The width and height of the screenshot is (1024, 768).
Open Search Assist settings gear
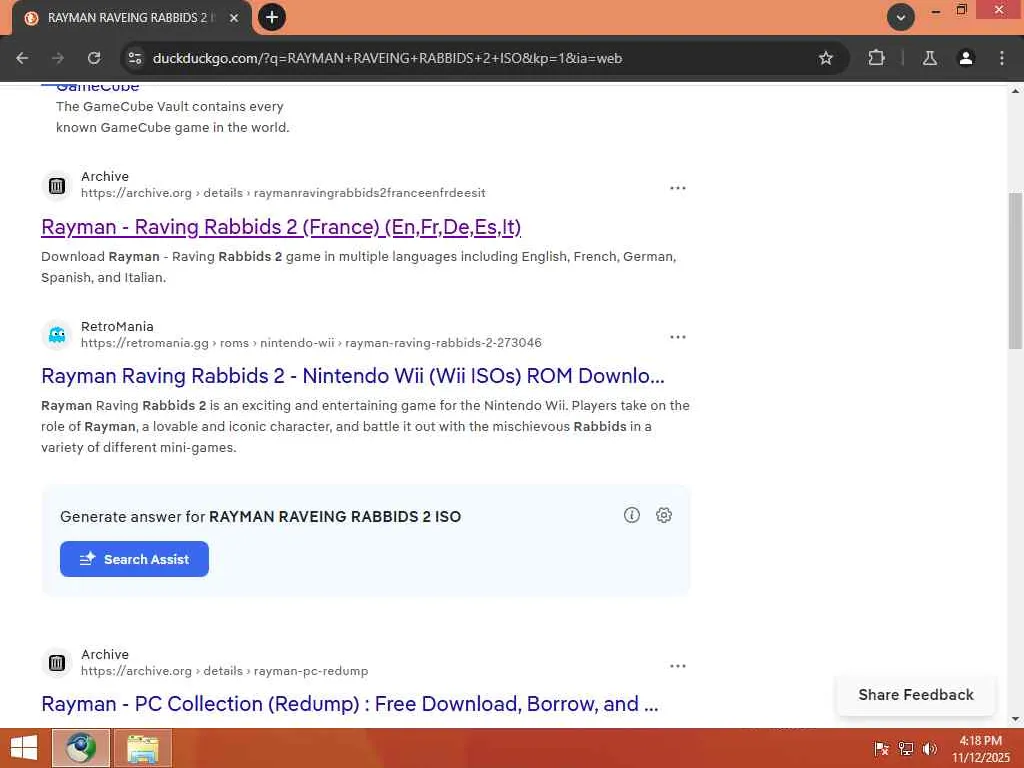pyautogui.click(x=664, y=515)
